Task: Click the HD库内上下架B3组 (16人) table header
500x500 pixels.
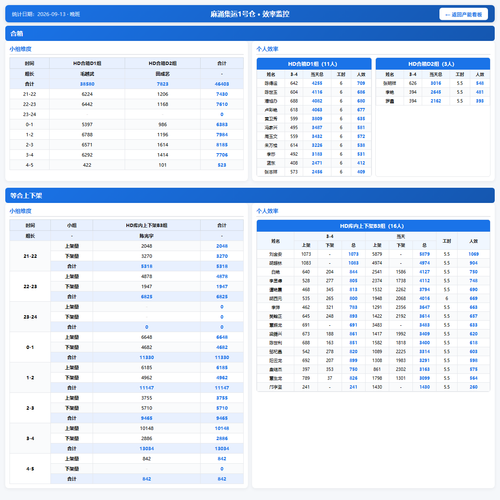Action: pos(373,226)
